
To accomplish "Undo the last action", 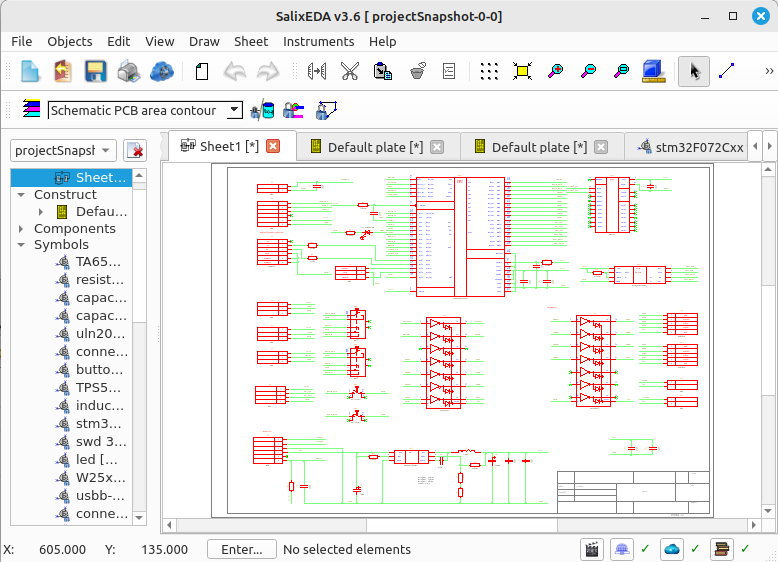I will point(235,71).
